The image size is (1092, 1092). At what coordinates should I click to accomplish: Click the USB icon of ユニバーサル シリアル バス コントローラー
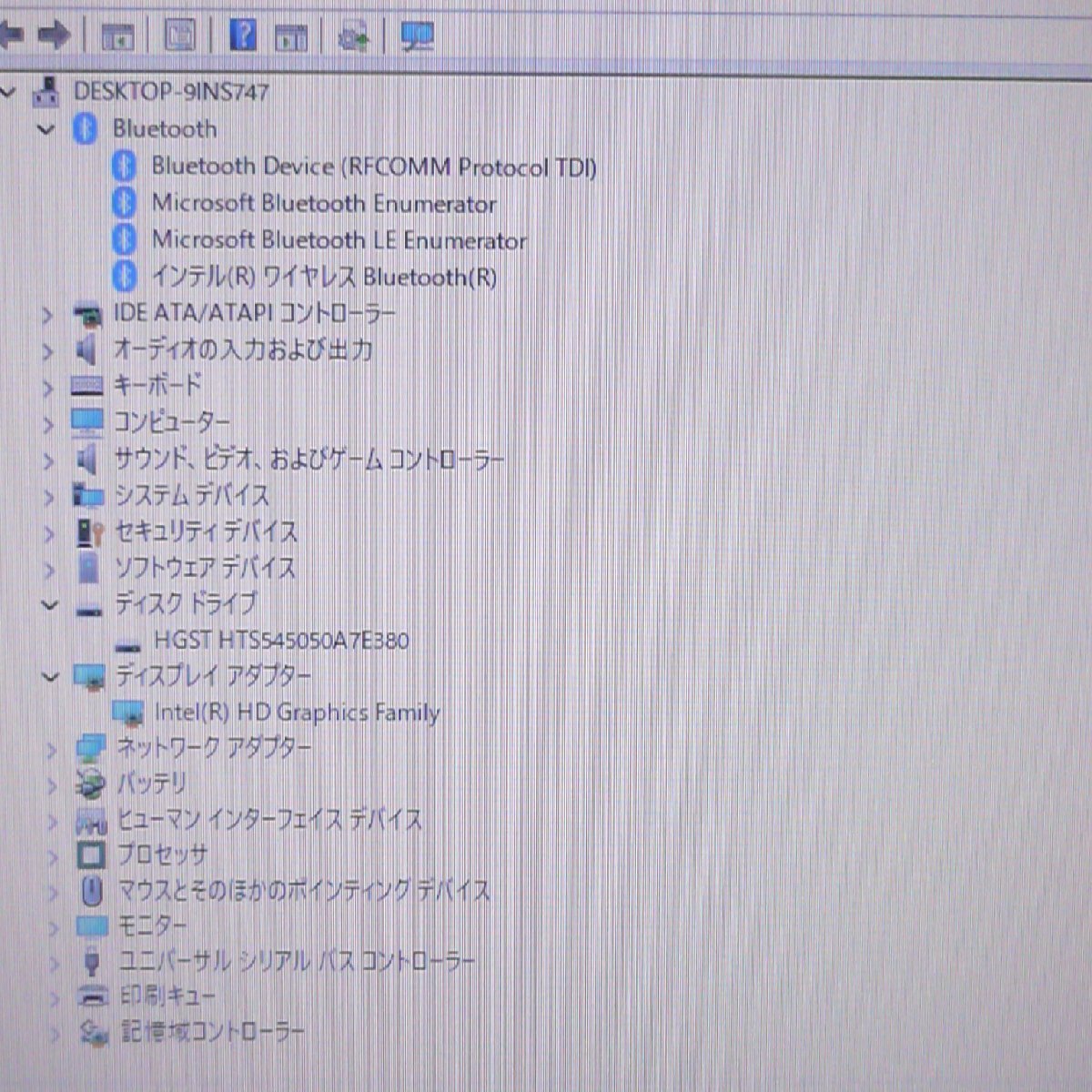click(93, 962)
